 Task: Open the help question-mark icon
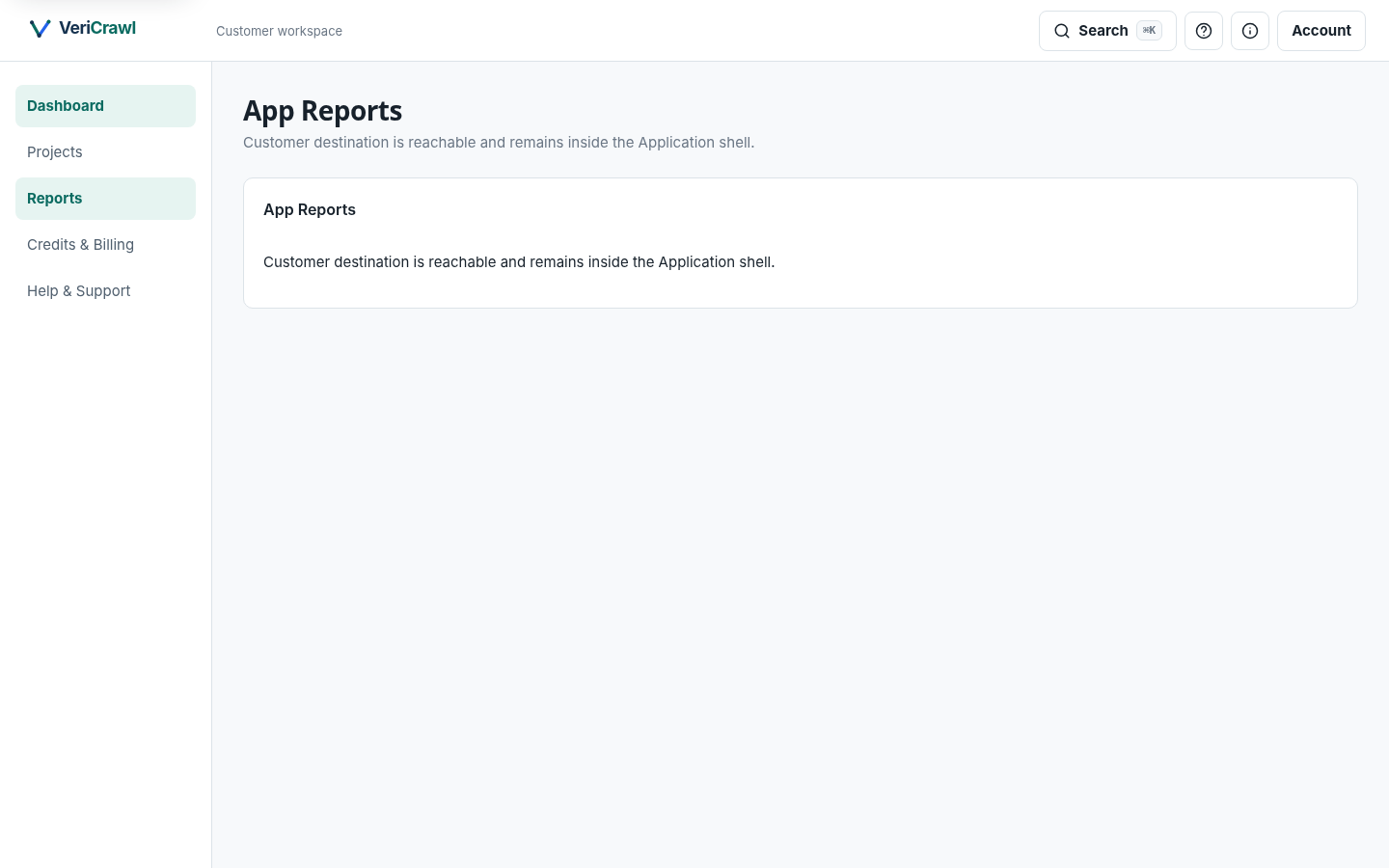click(x=1204, y=31)
